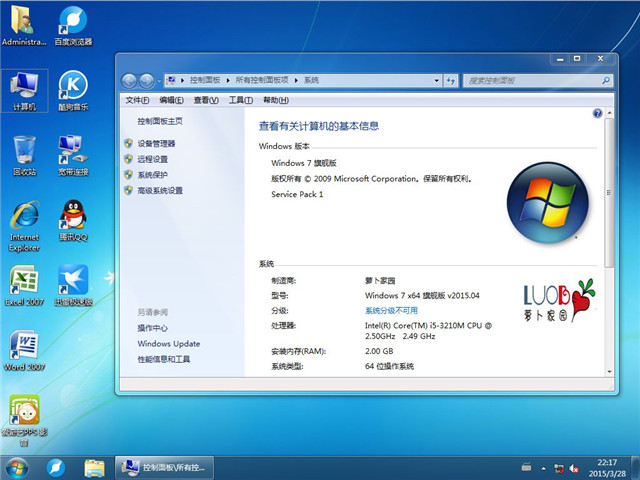The height and width of the screenshot is (480, 640).
Task: Open the Windows Start menu orb
Action: tap(17, 468)
